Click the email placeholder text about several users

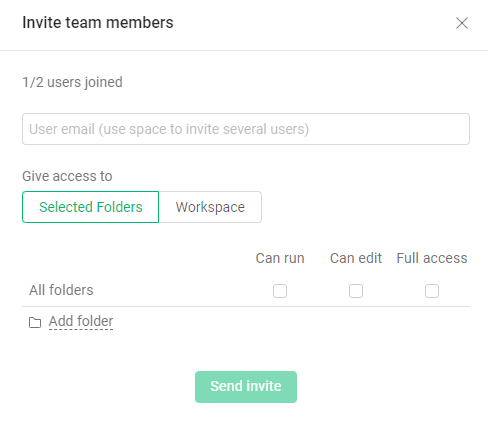(169, 129)
